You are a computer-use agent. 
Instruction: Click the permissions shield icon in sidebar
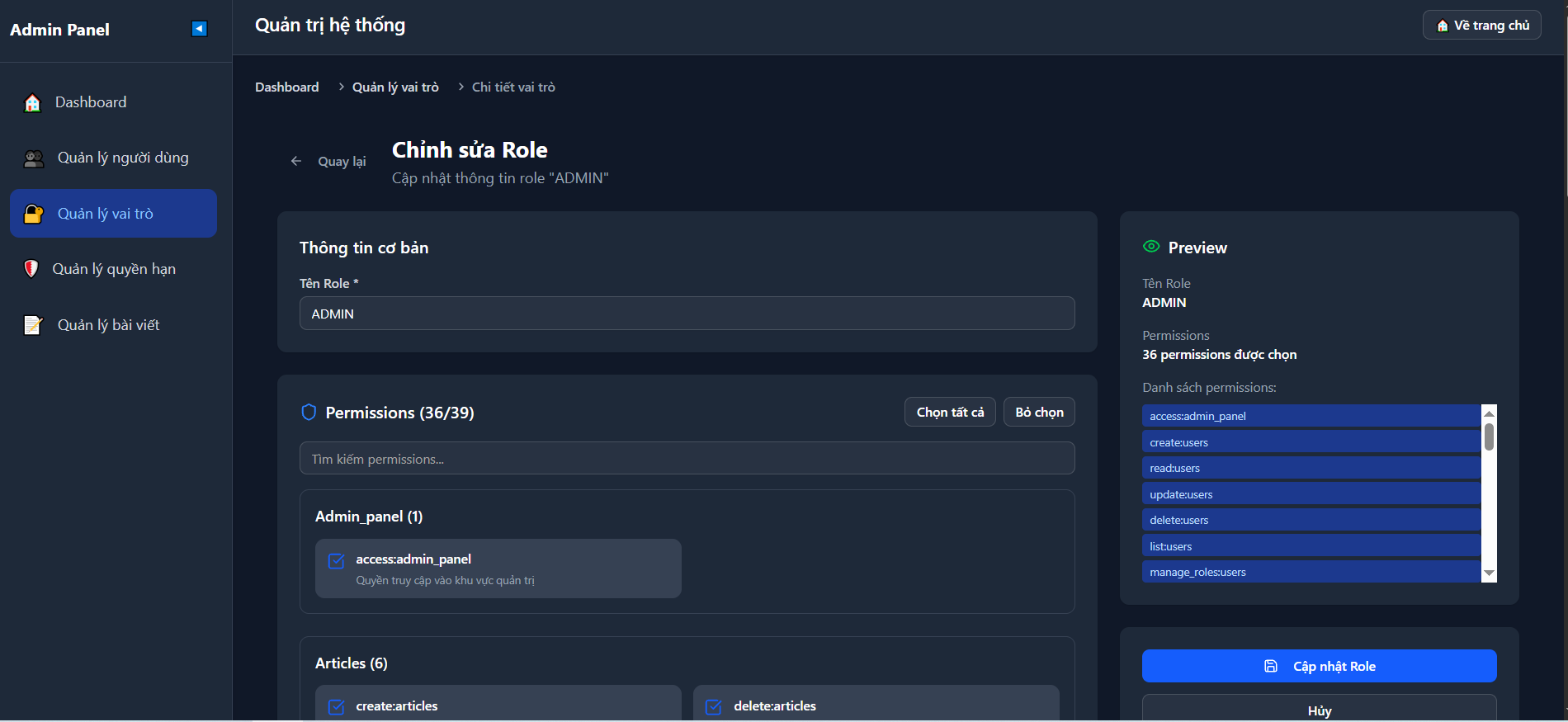[x=31, y=269]
